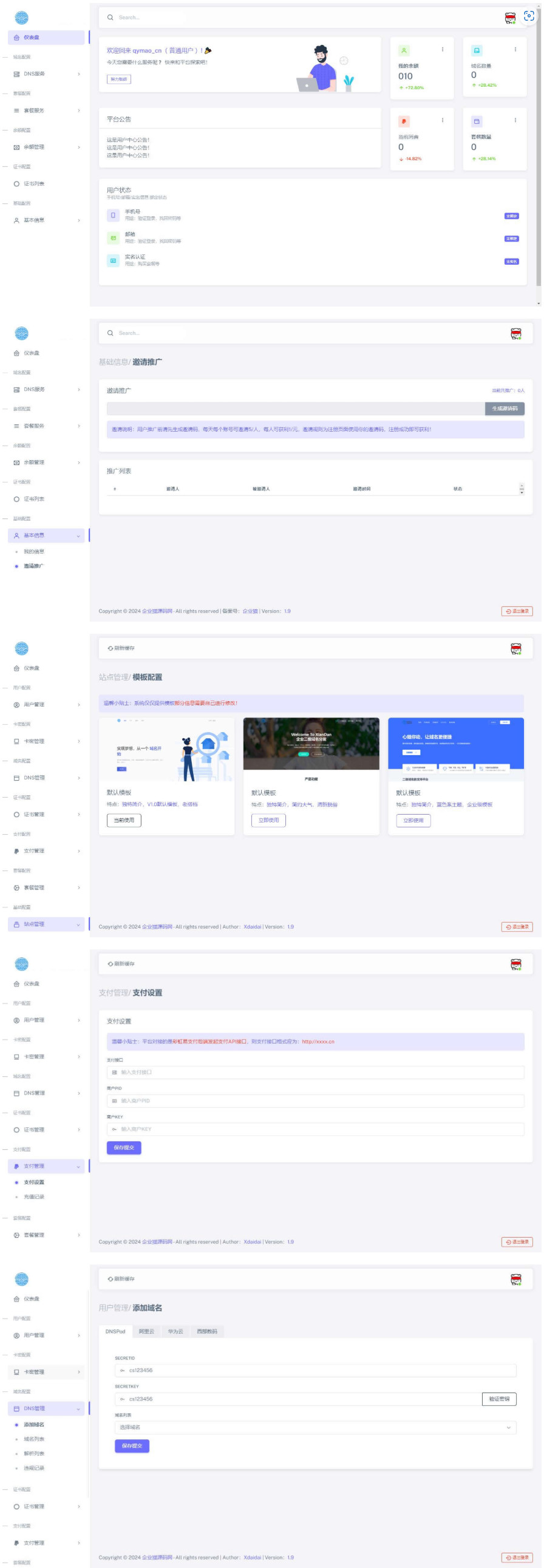Image resolution: width=544 pixels, height=1568 pixels.
Task: Click the phone icon in the 手机号 status row
Action: [x=113, y=215]
